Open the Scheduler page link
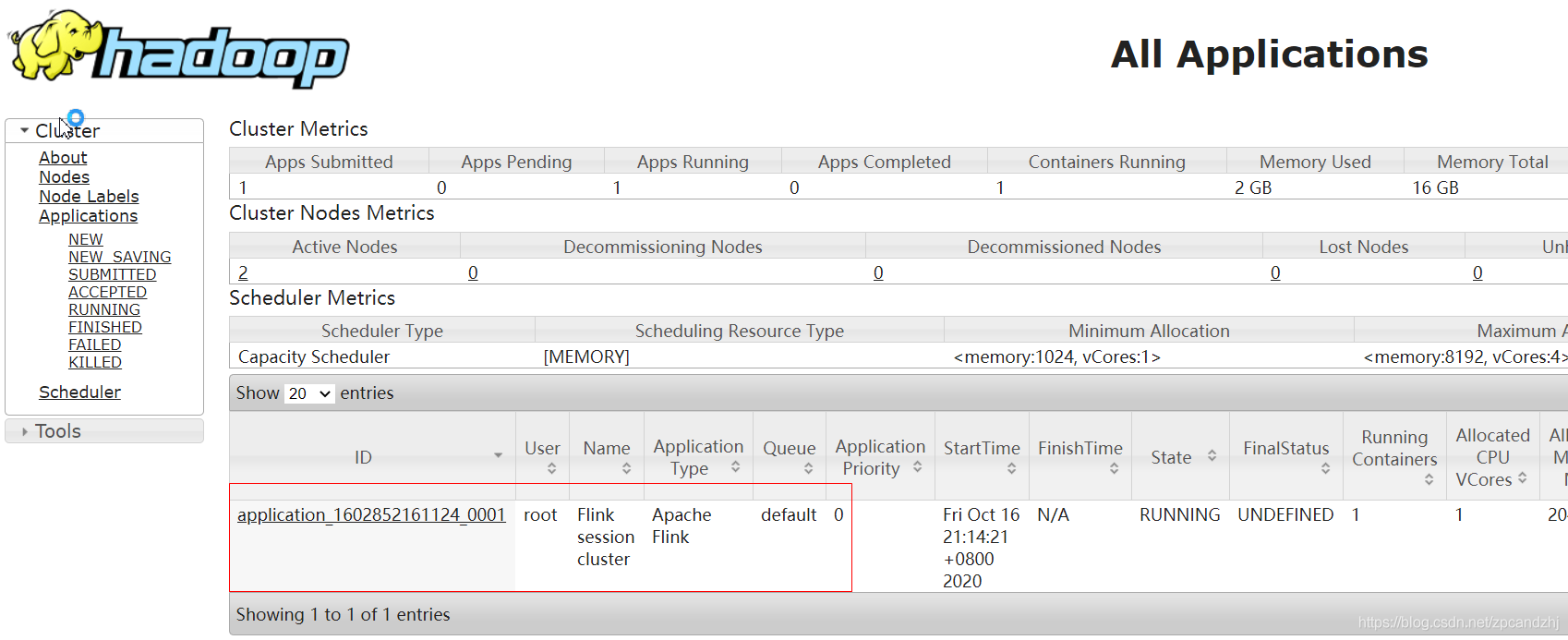The width and height of the screenshot is (1568, 640). (79, 392)
